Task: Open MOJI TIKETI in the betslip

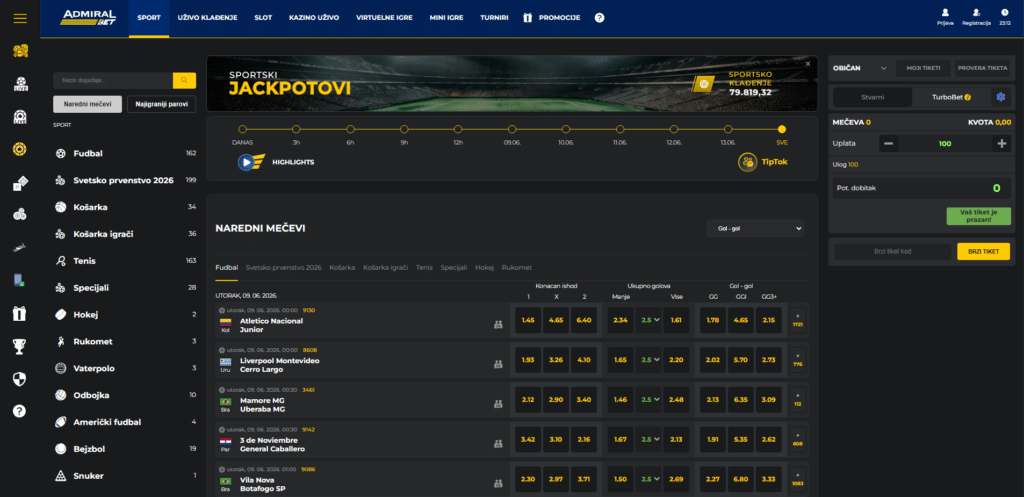Action: point(923,68)
